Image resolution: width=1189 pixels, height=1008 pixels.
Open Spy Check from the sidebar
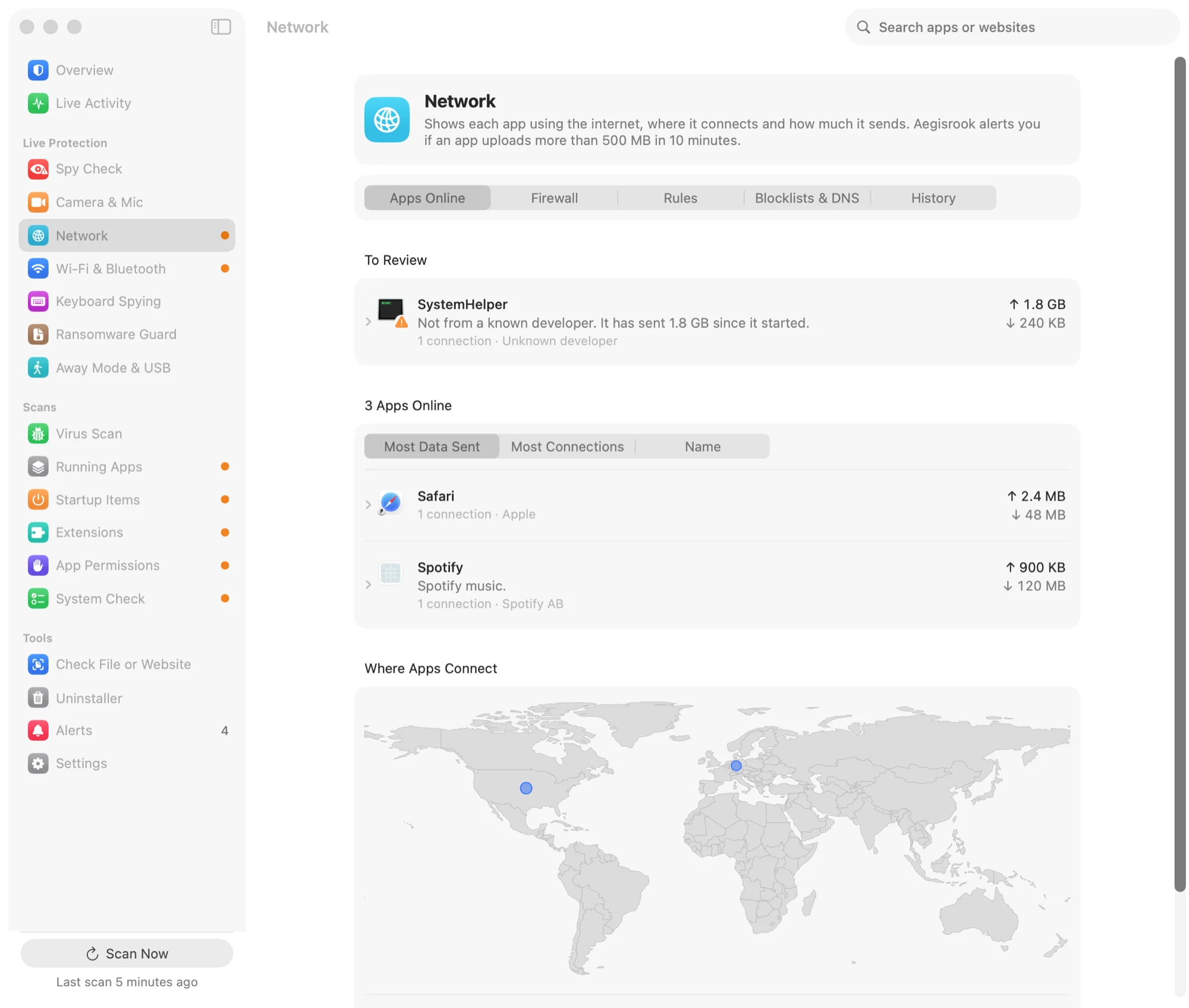tap(127, 169)
